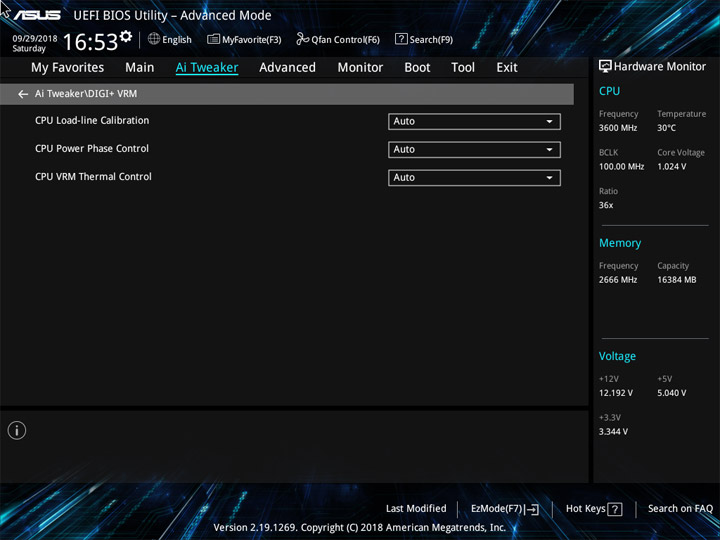This screenshot has width=720, height=540.
Task: Click the Search question mark icon
Action: click(401, 39)
